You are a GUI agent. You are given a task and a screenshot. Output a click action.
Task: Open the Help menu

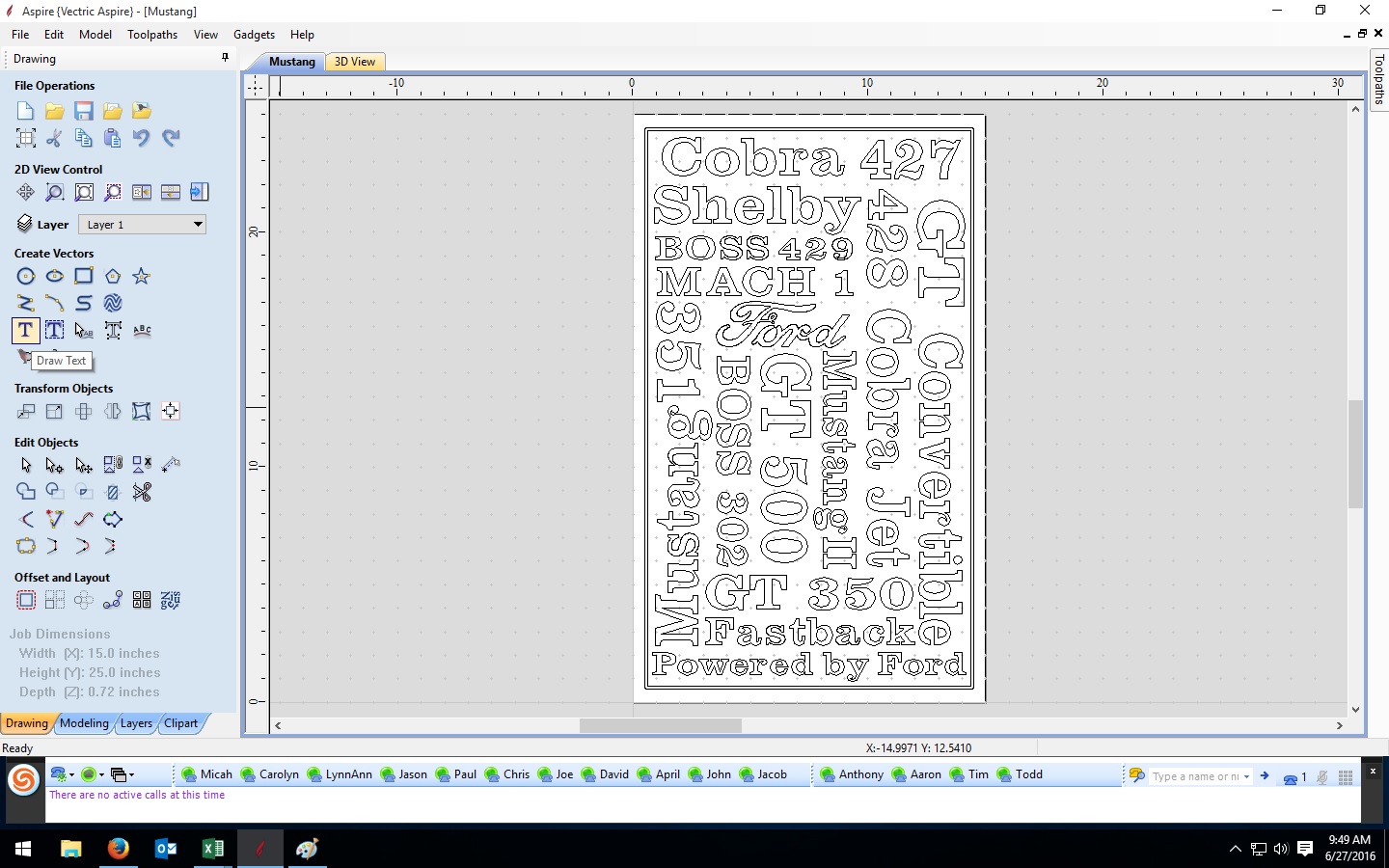point(302,35)
